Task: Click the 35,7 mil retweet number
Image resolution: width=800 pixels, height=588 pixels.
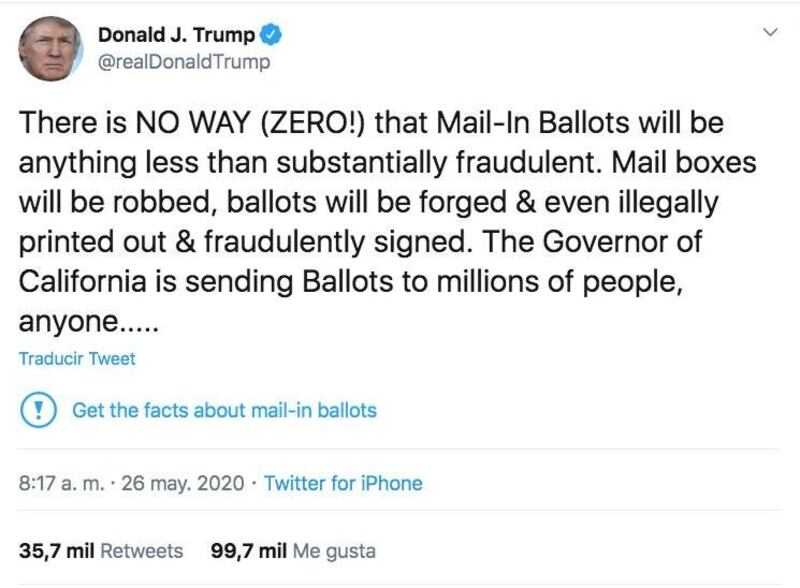Action: pyautogui.click(x=57, y=550)
